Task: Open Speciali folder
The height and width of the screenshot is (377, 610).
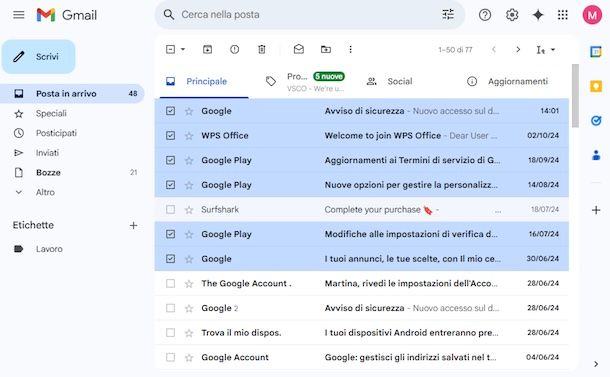Action: point(72,114)
